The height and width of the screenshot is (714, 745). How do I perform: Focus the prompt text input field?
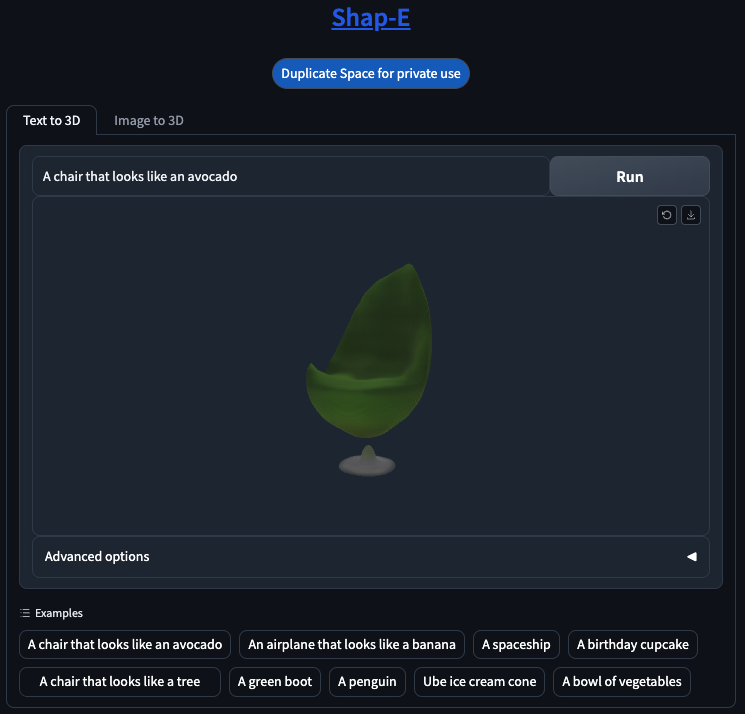[291, 176]
